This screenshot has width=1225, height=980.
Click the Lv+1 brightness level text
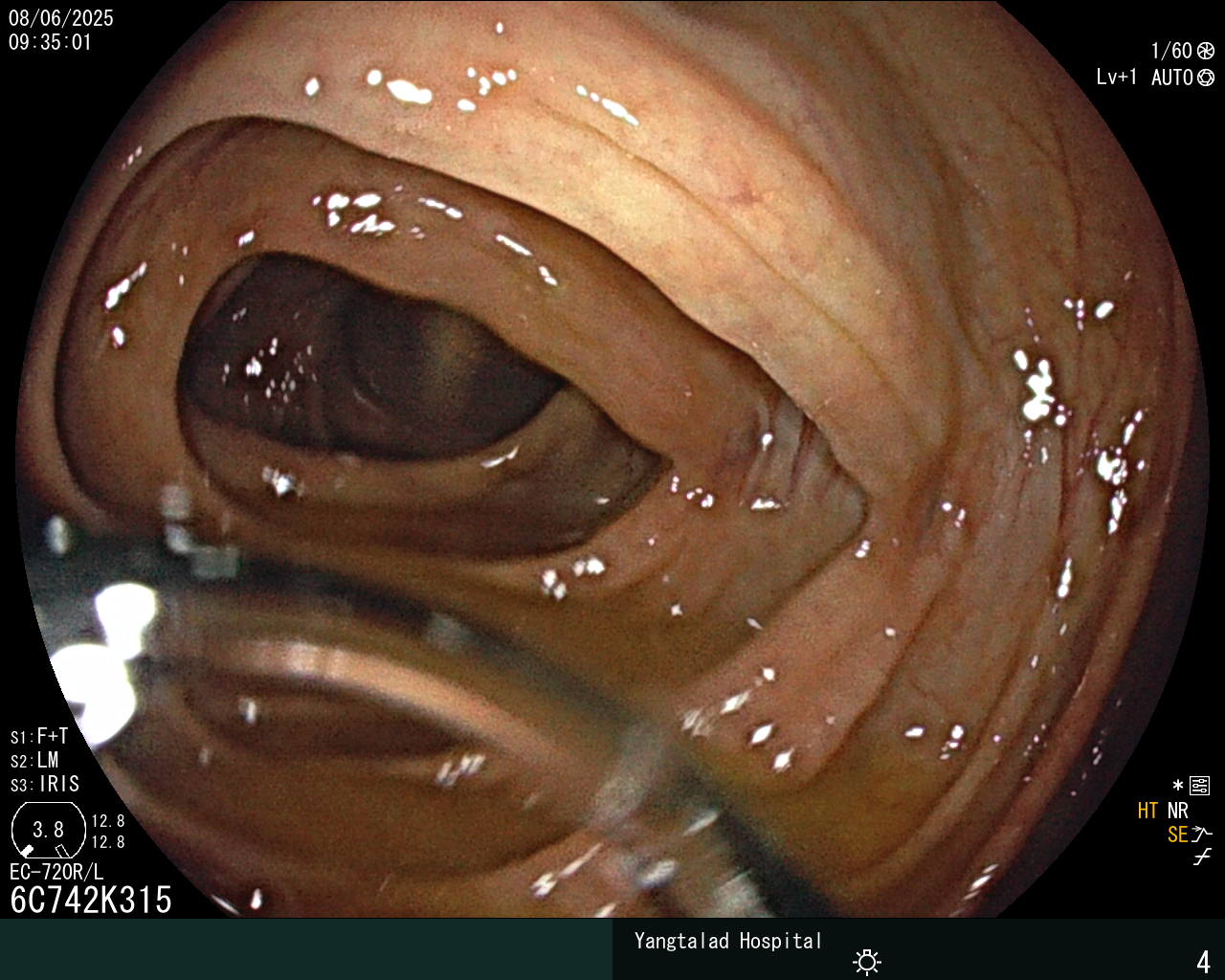pyautogui.click(x=1117, y=78)
